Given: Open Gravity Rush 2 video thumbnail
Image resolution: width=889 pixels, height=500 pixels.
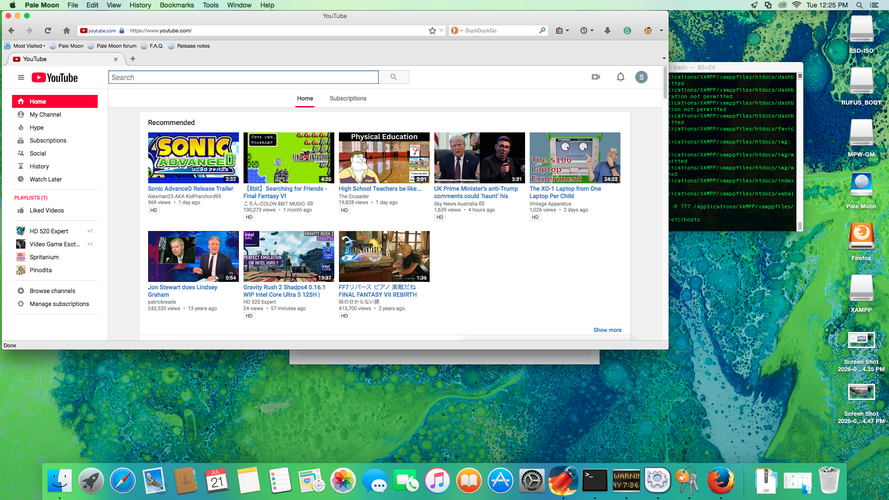Looking at the screenshot, I should click(289, 256).
